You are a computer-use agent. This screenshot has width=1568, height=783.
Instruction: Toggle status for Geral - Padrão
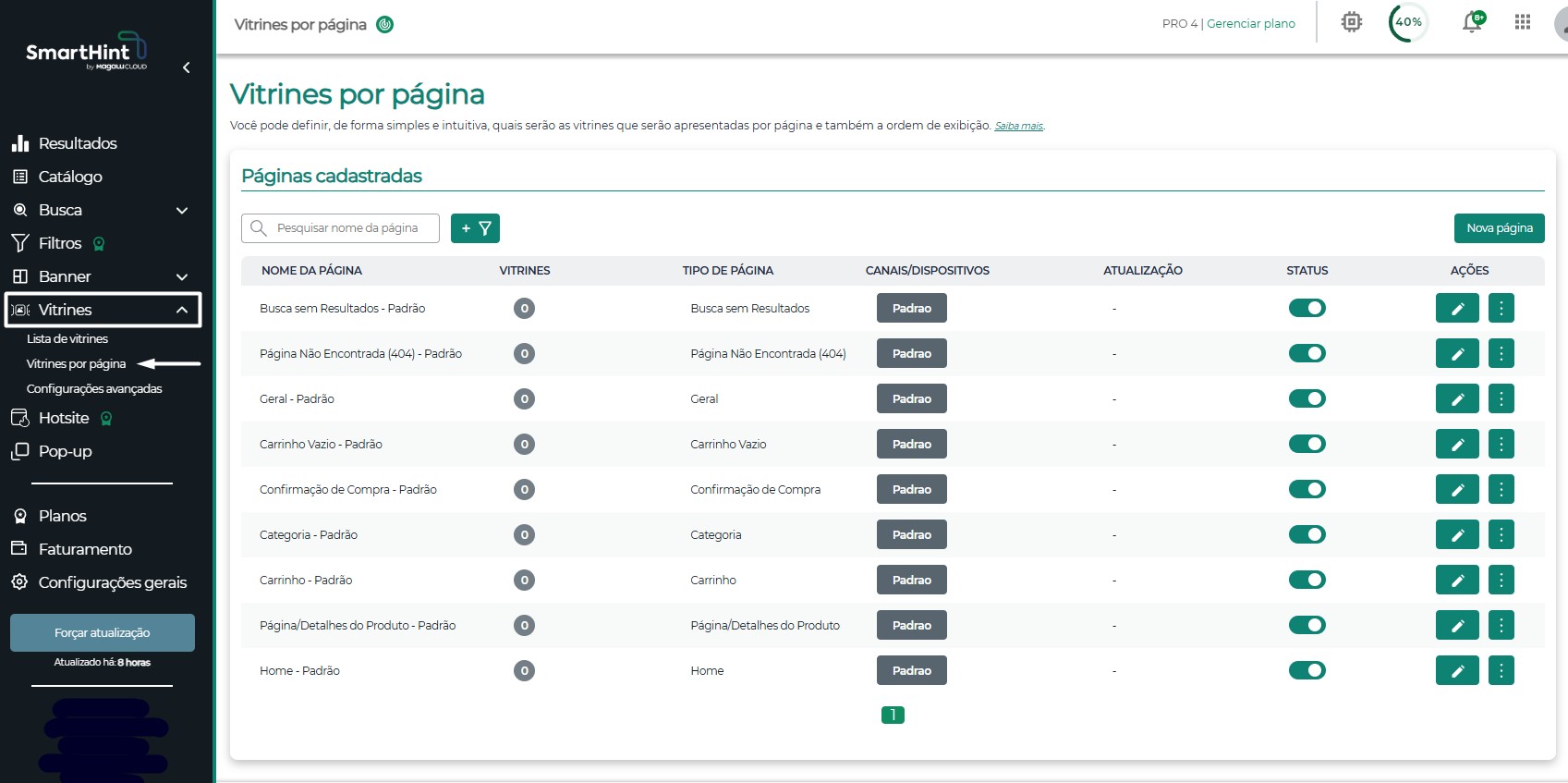tap(1307, 398)
